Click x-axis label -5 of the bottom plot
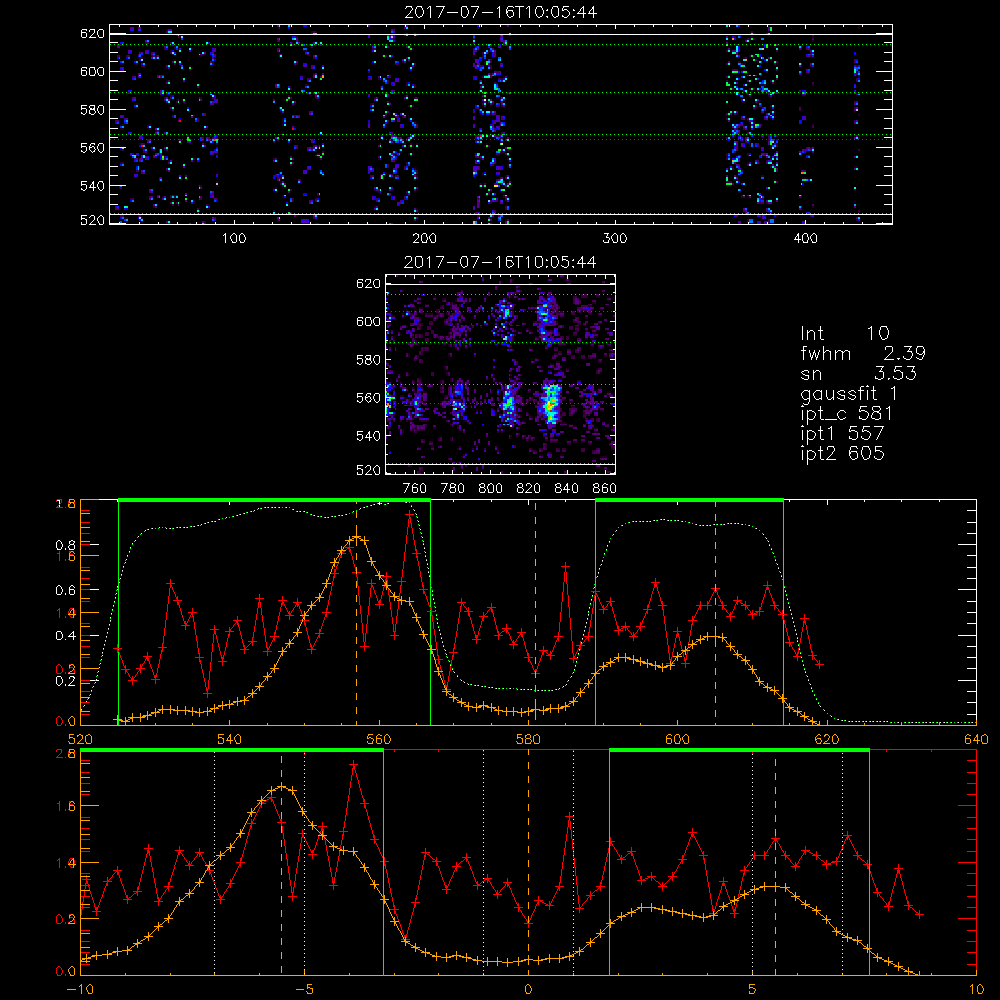Screen dimensions: 1000x1000 tap(305, 990)
